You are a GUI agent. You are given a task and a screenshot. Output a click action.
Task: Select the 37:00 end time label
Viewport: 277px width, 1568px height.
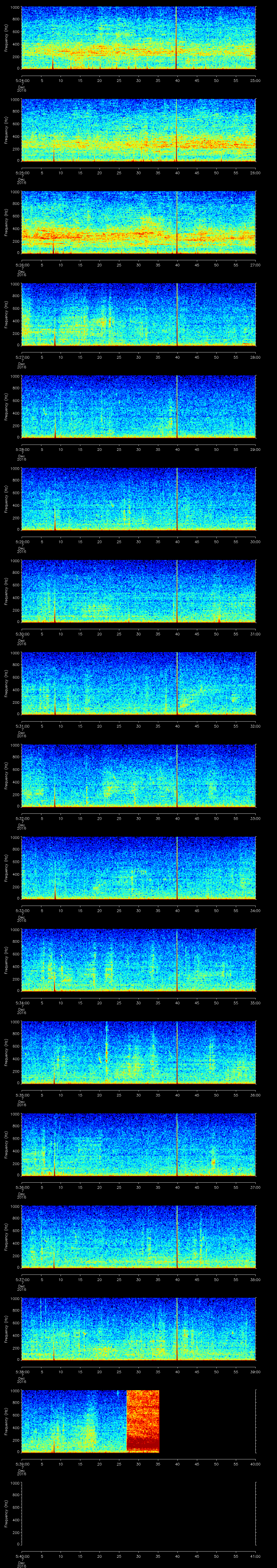pyautogui.click(x=256, y=1187)
